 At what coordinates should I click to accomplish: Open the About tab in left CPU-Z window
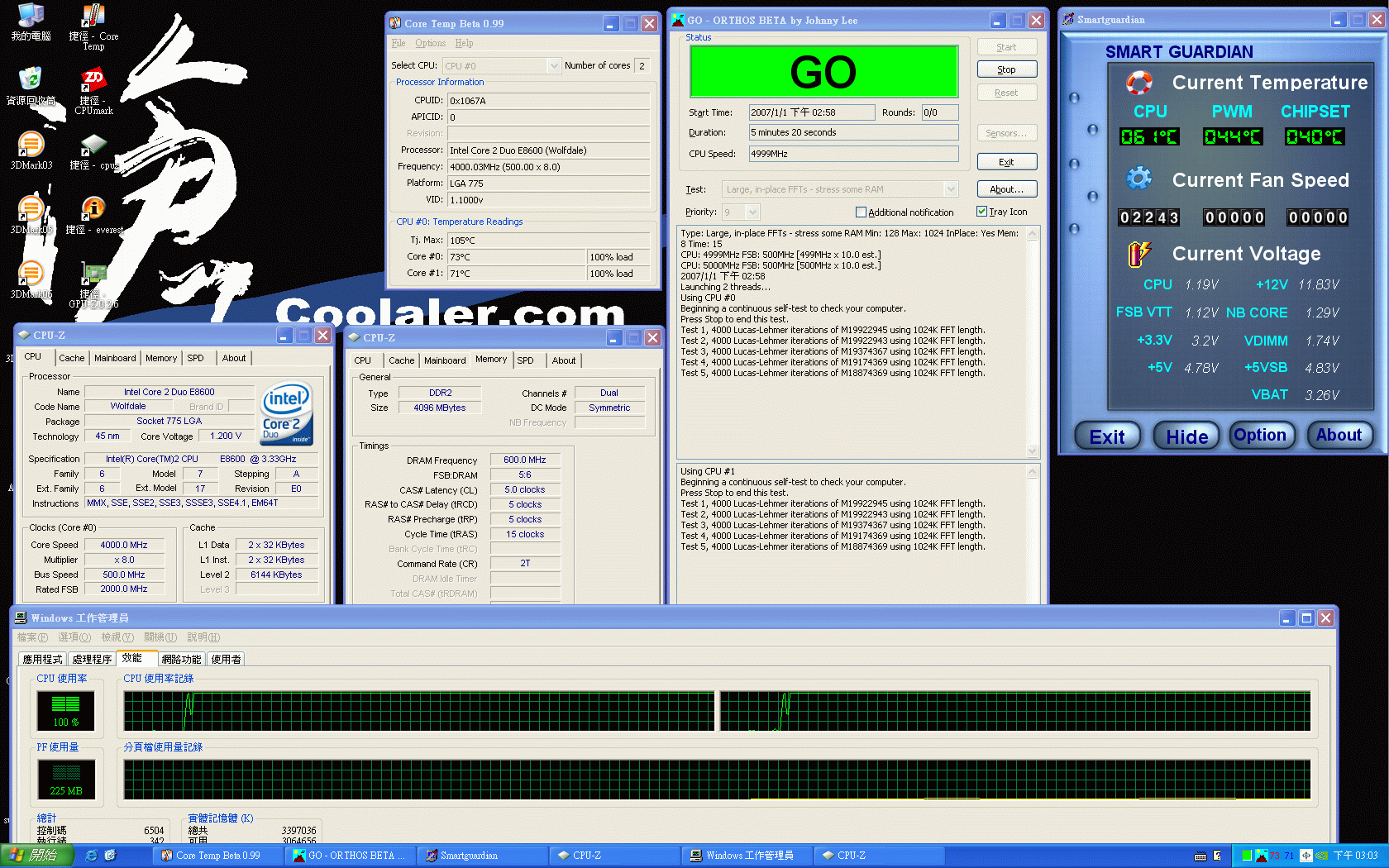(234, 358)
